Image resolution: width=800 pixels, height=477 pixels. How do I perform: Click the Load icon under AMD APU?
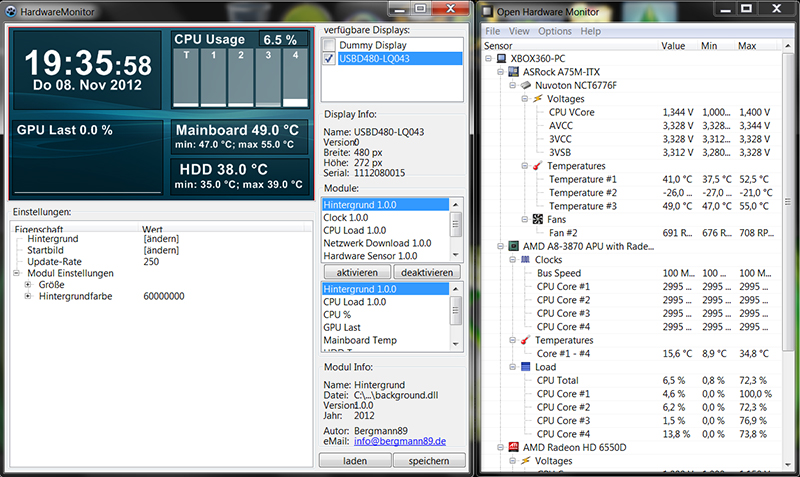click(526, 367)
